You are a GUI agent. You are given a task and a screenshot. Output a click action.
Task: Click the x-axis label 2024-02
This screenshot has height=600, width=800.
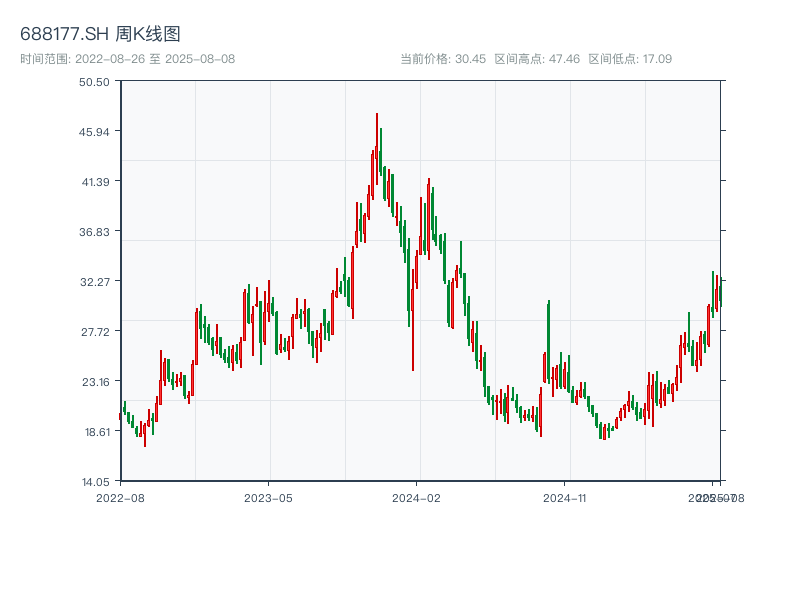416,498
